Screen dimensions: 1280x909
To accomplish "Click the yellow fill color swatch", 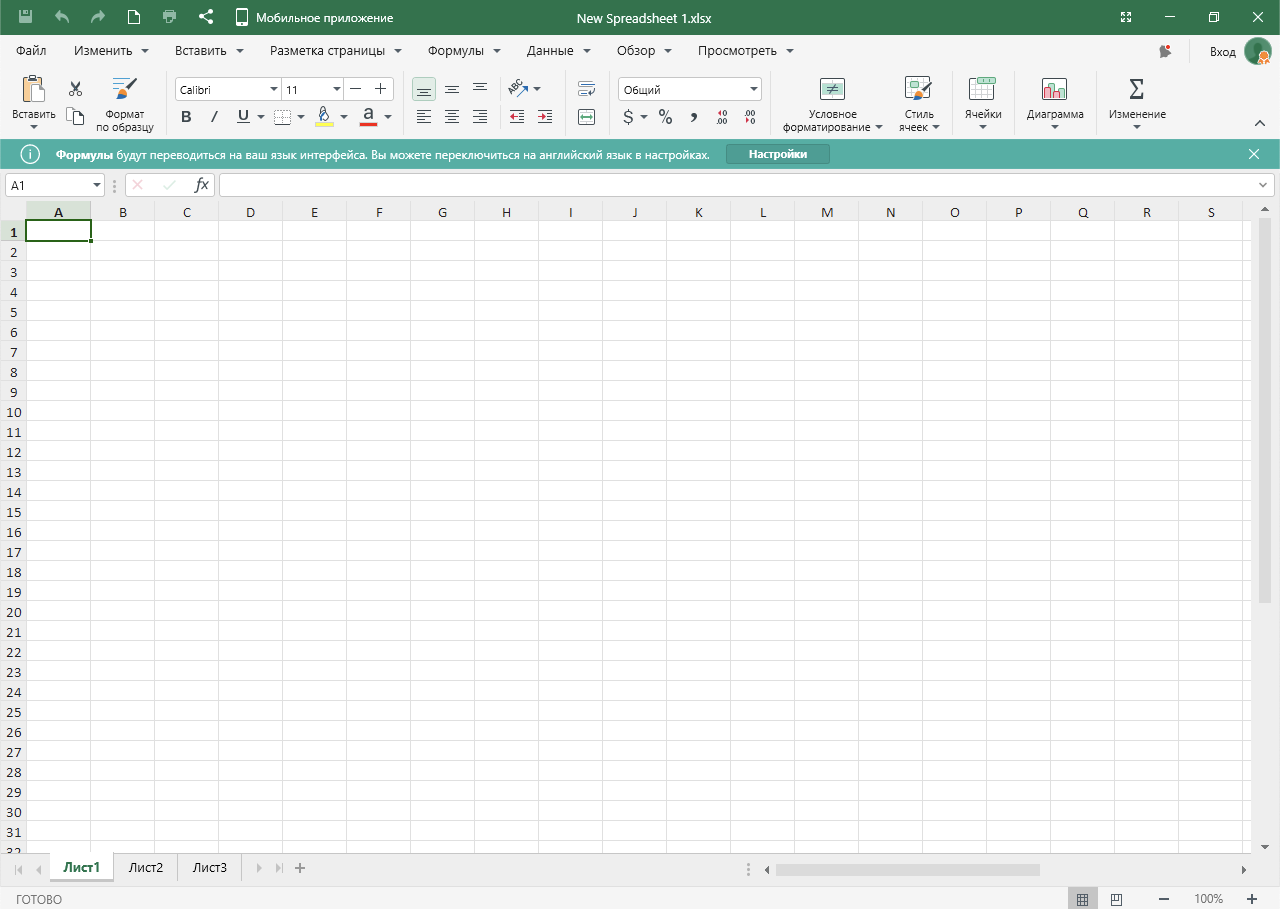I will coord(324,117).
